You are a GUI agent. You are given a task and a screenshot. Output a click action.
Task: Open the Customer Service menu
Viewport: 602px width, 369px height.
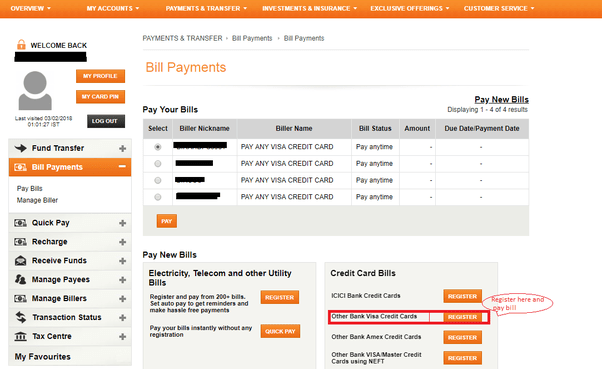499,8
